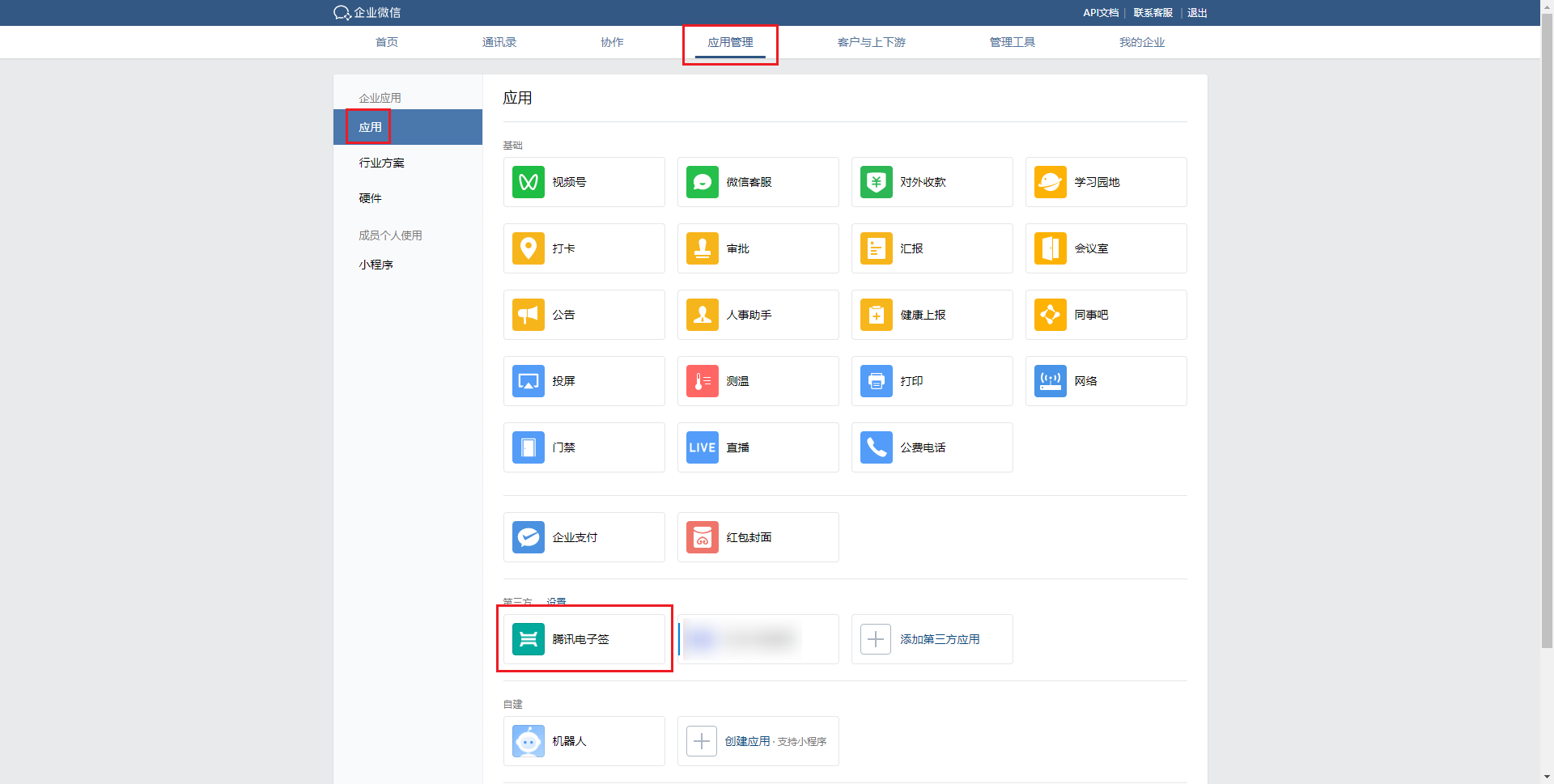The width and height of the screenshot is (1554, 784).
Task: Click the scrollbar down arrow
Action: tap(1547, 777)
